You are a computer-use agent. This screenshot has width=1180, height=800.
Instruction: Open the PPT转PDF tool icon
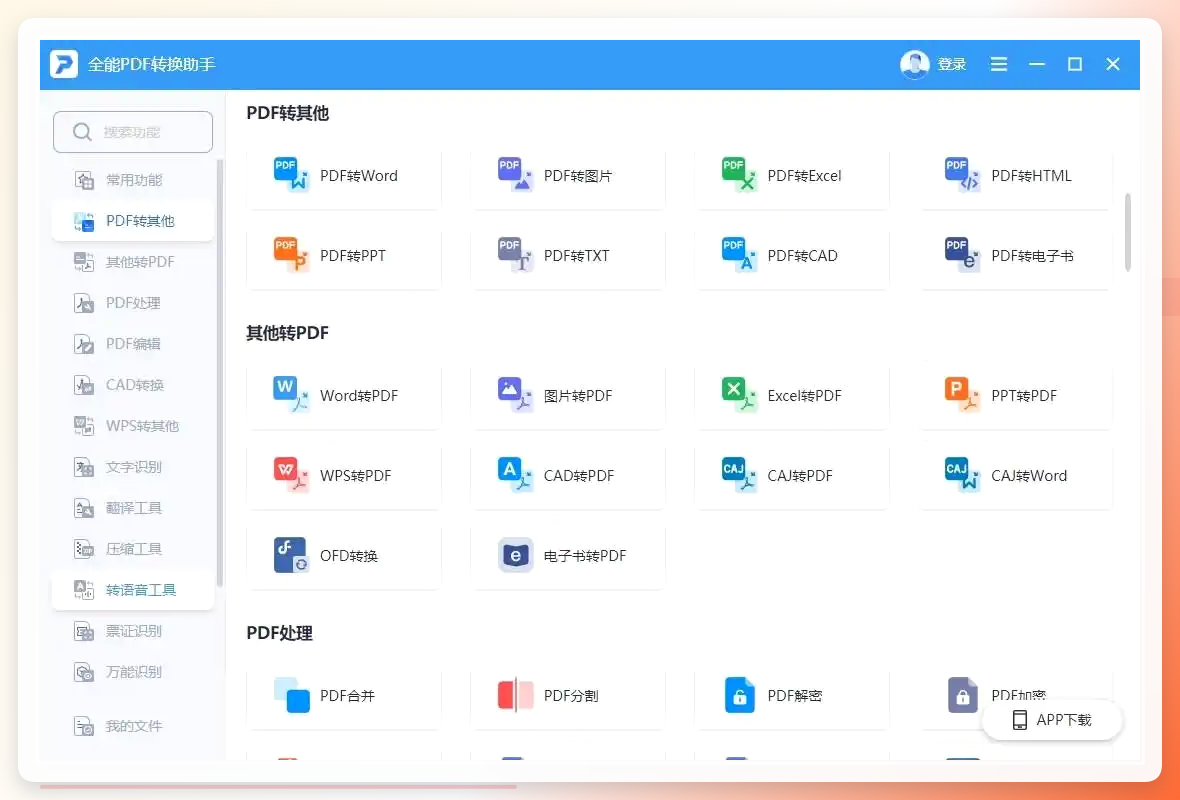[x=963, y=394]
